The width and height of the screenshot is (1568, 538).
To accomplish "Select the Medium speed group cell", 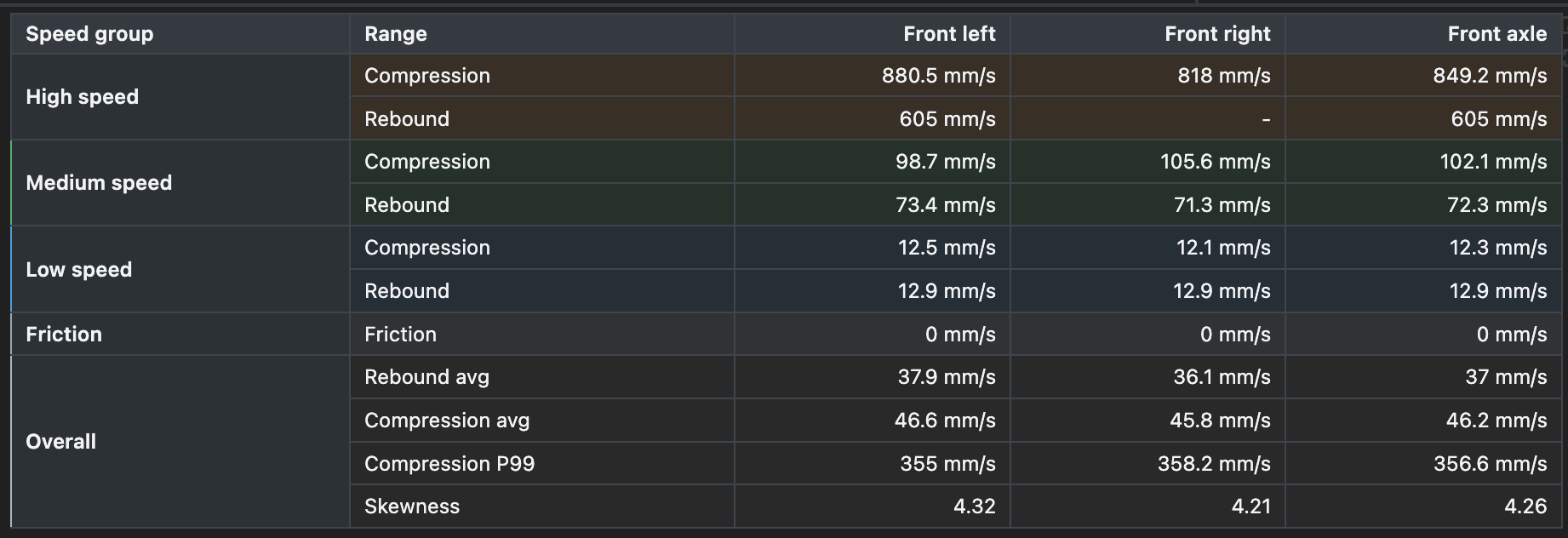I will (180, 183).
